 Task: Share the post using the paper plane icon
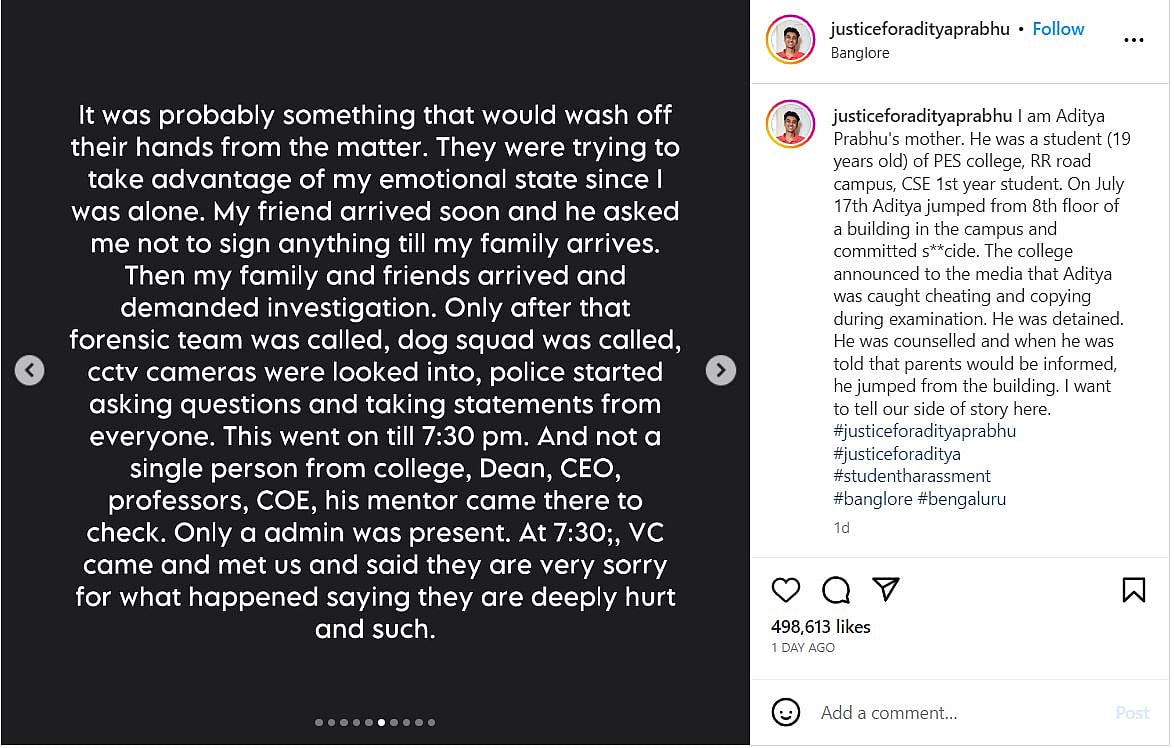point(886,590)
